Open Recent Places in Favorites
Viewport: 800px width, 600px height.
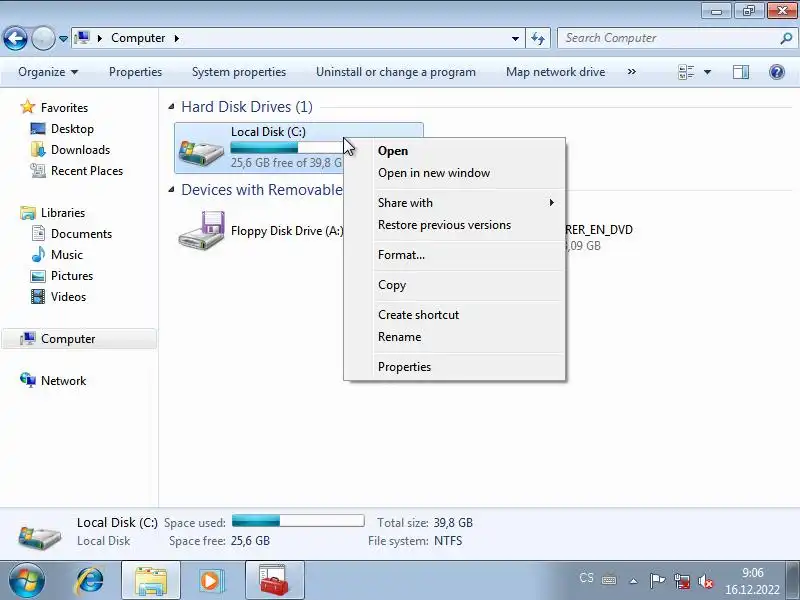coord(87,170)
